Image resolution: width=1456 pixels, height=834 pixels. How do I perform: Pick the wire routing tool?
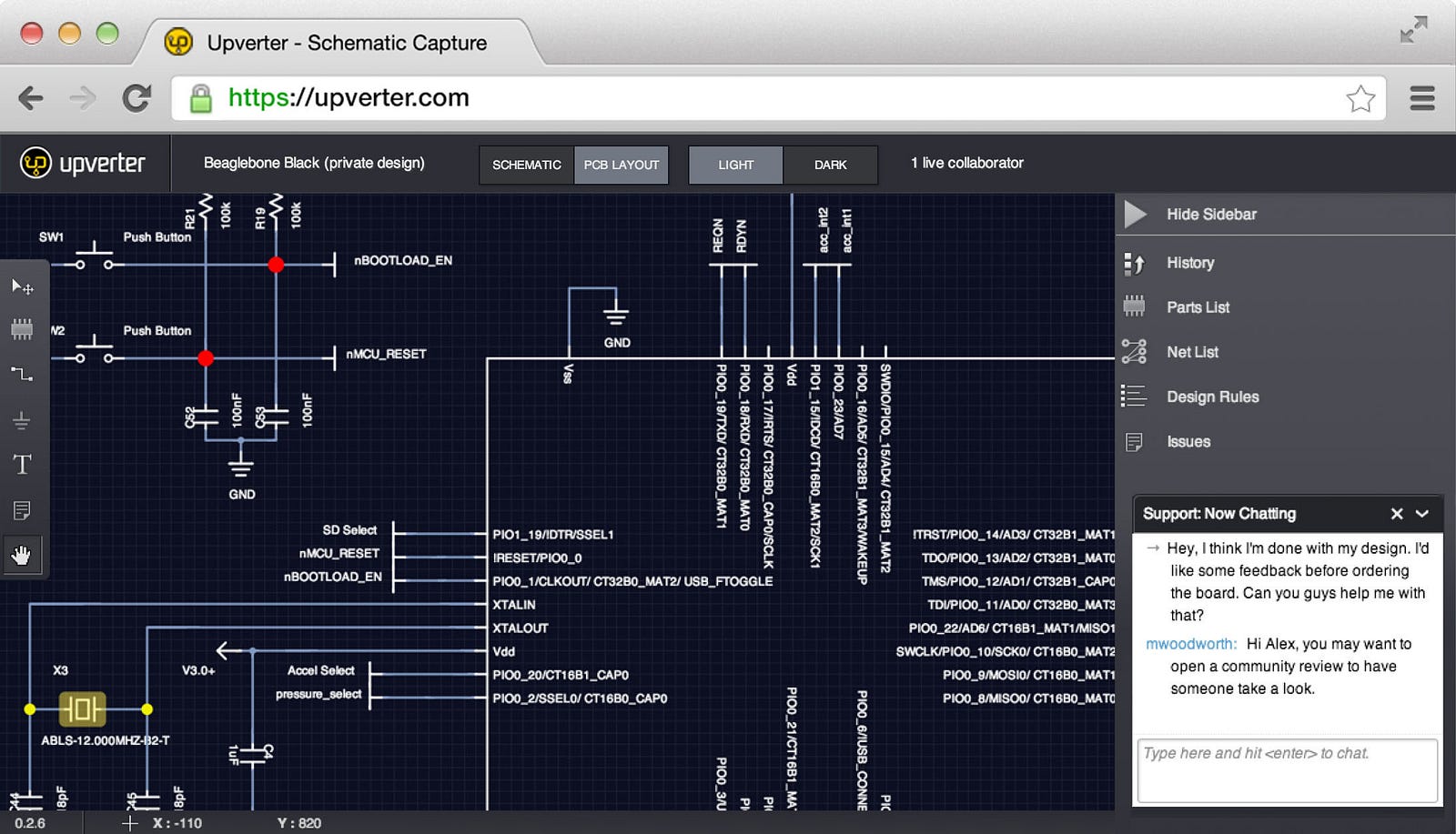click(22, 374)
